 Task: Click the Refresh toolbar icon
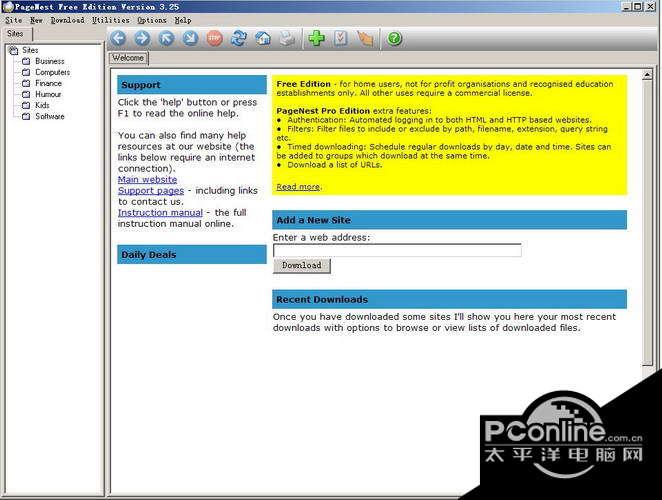(x=239, y=39)
